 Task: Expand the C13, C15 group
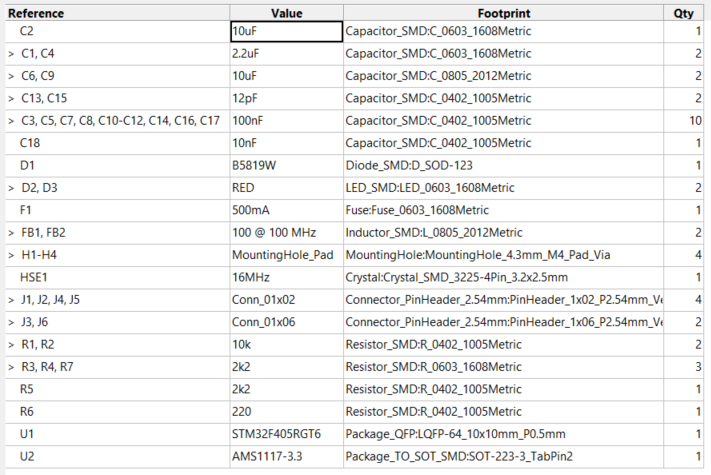pyautogui.click(x=10, y=98)
